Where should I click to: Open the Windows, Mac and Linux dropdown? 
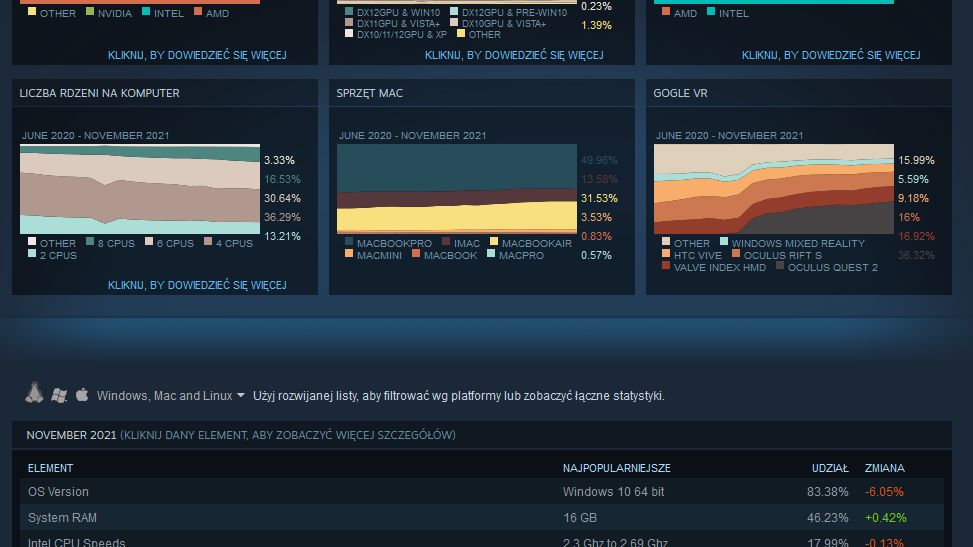pos(171,396)
